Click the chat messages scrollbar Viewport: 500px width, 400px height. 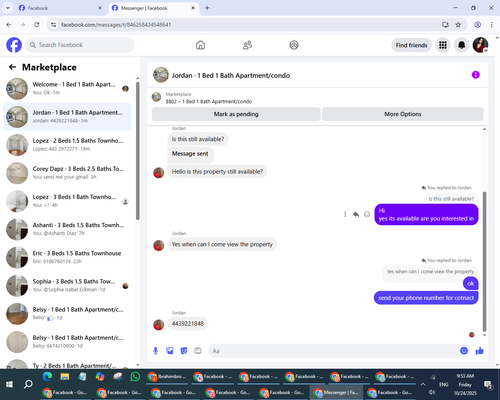484,262
